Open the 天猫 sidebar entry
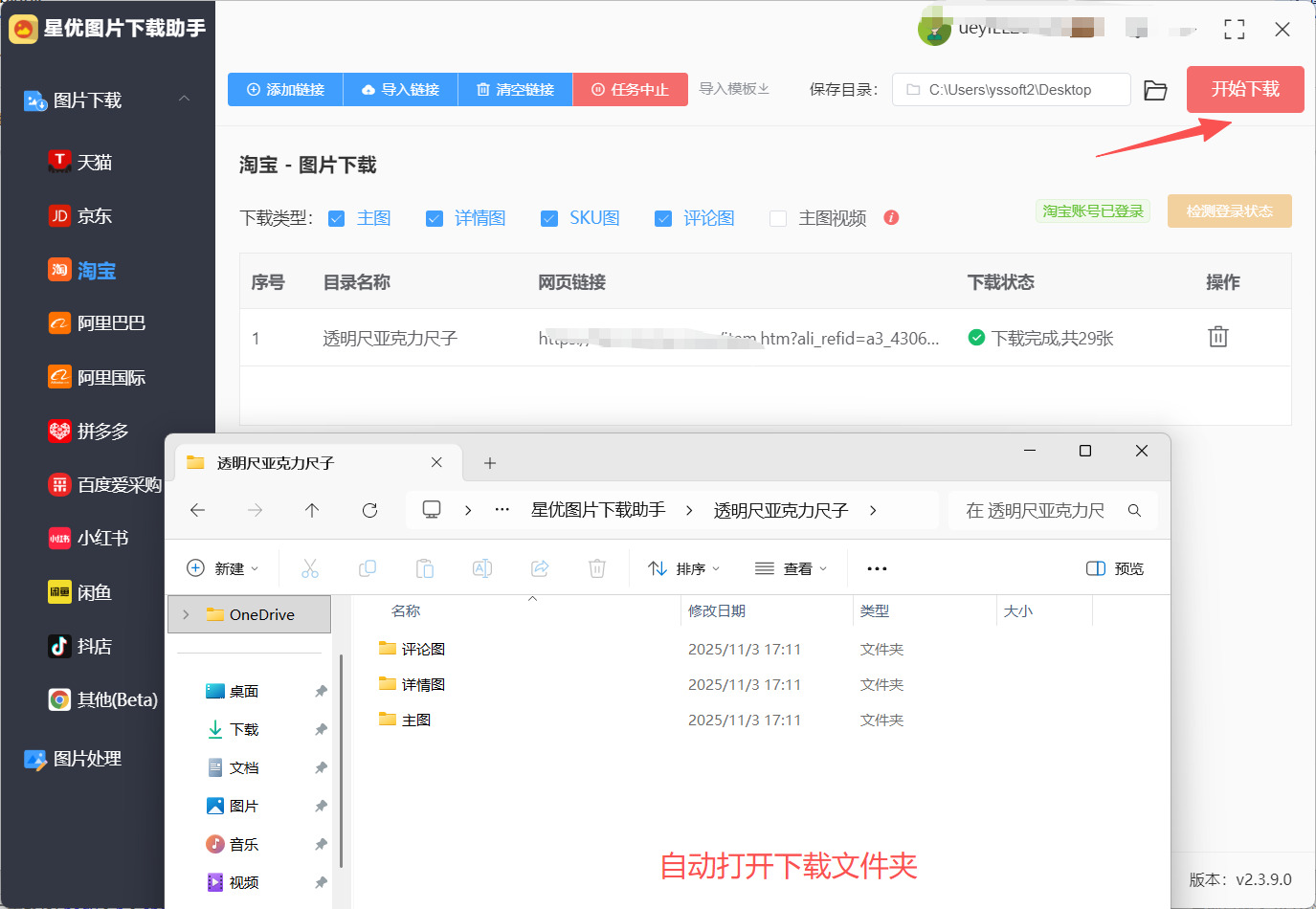The image size is (1316, 909). point(80,162)
